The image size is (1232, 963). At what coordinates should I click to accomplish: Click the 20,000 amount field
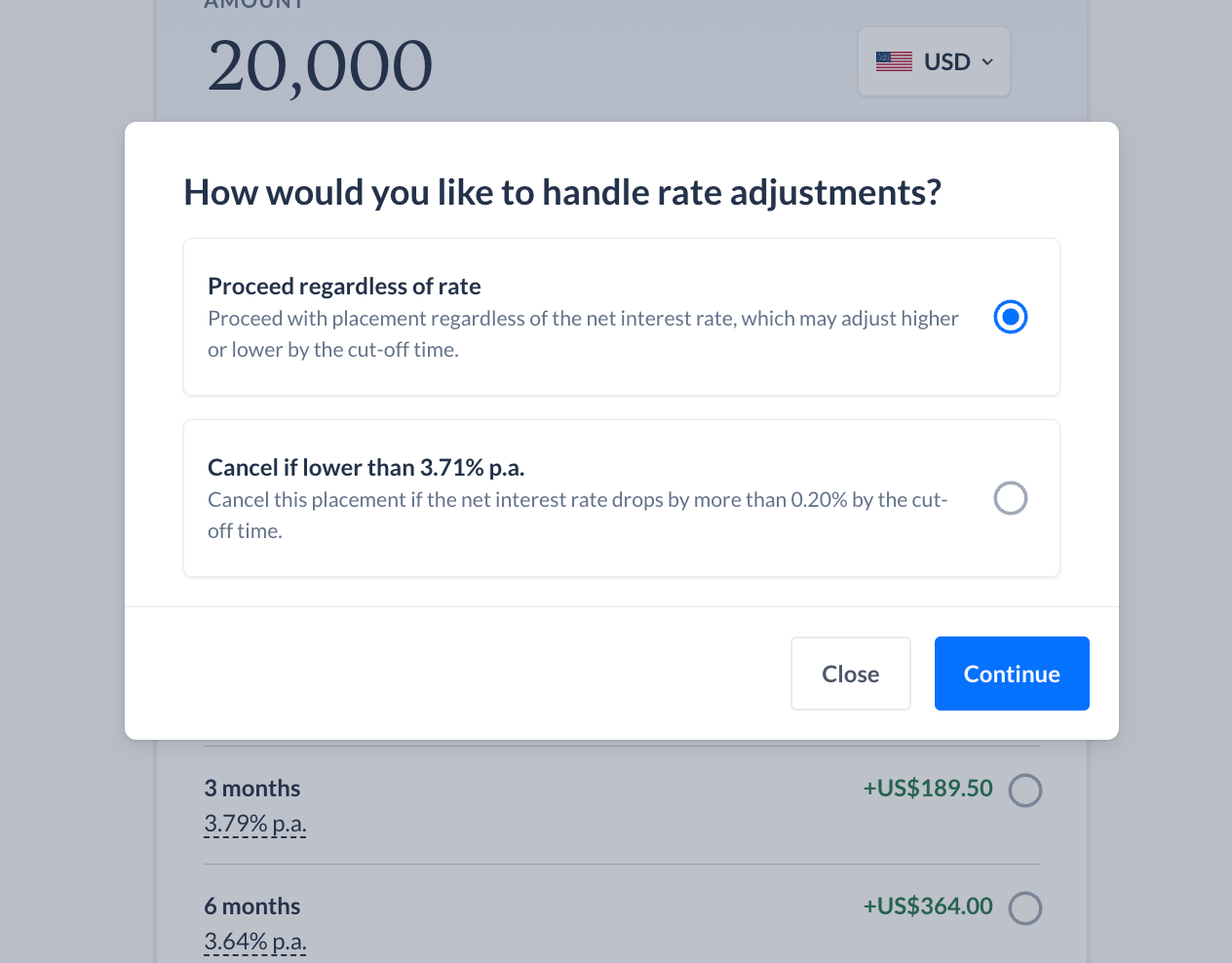(x=320, y=66)
